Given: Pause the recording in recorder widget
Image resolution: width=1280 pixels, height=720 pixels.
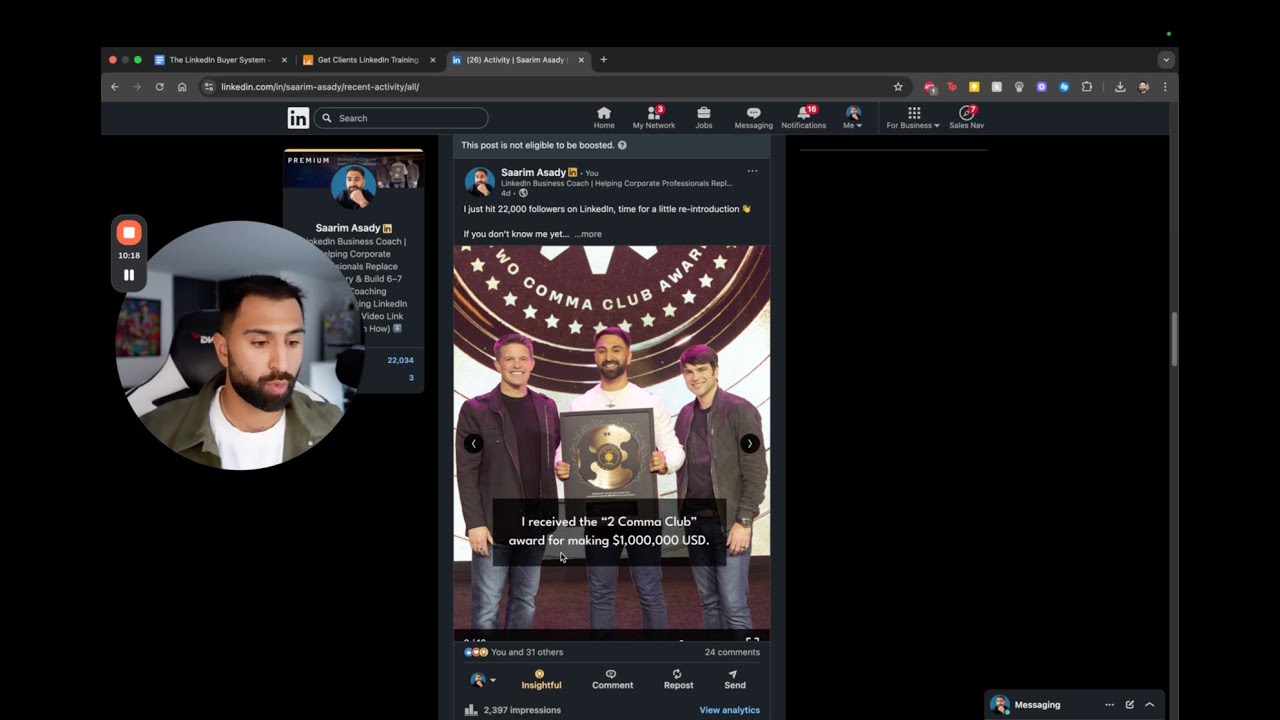Looking at the screenshot, I should click(x=129, y=275).
